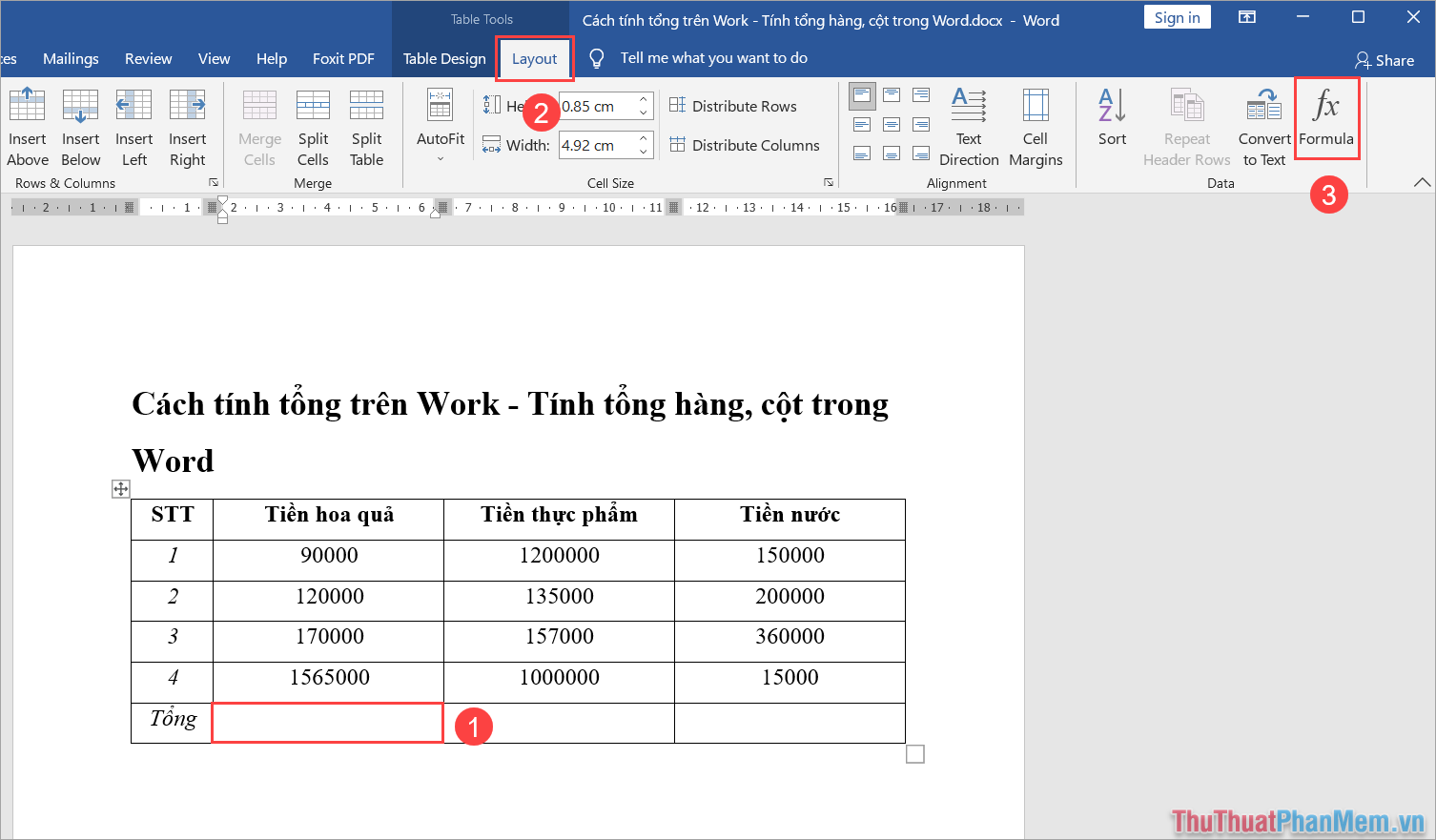The width and height of the screenshot is (1436, 840).
Task: Switch to the Table Design tab
Action: click(x=444, y=58)
